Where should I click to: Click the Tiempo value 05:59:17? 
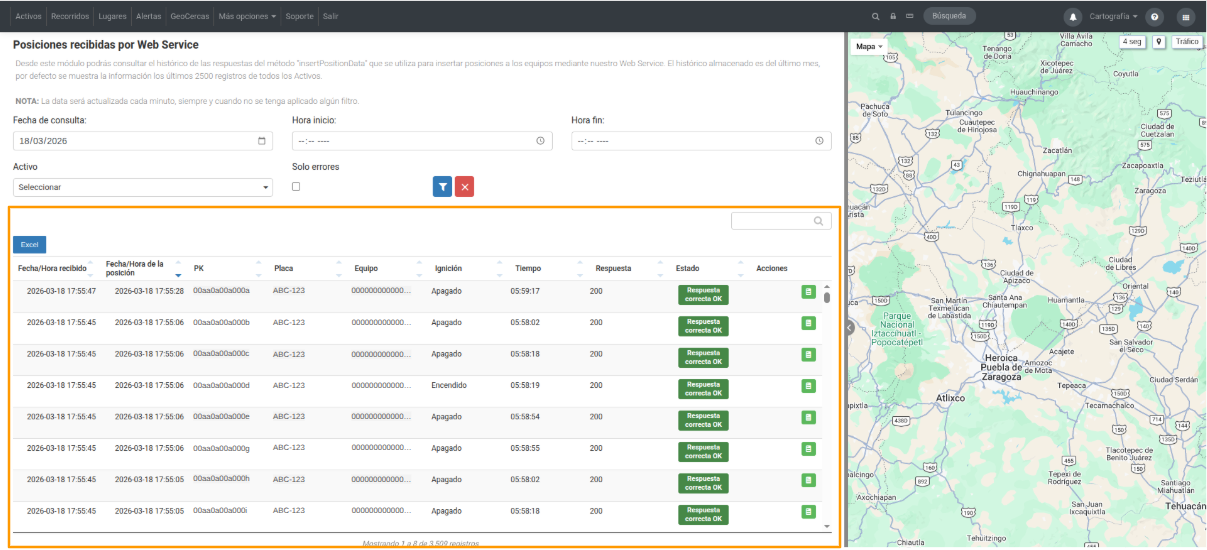point(525,291)
